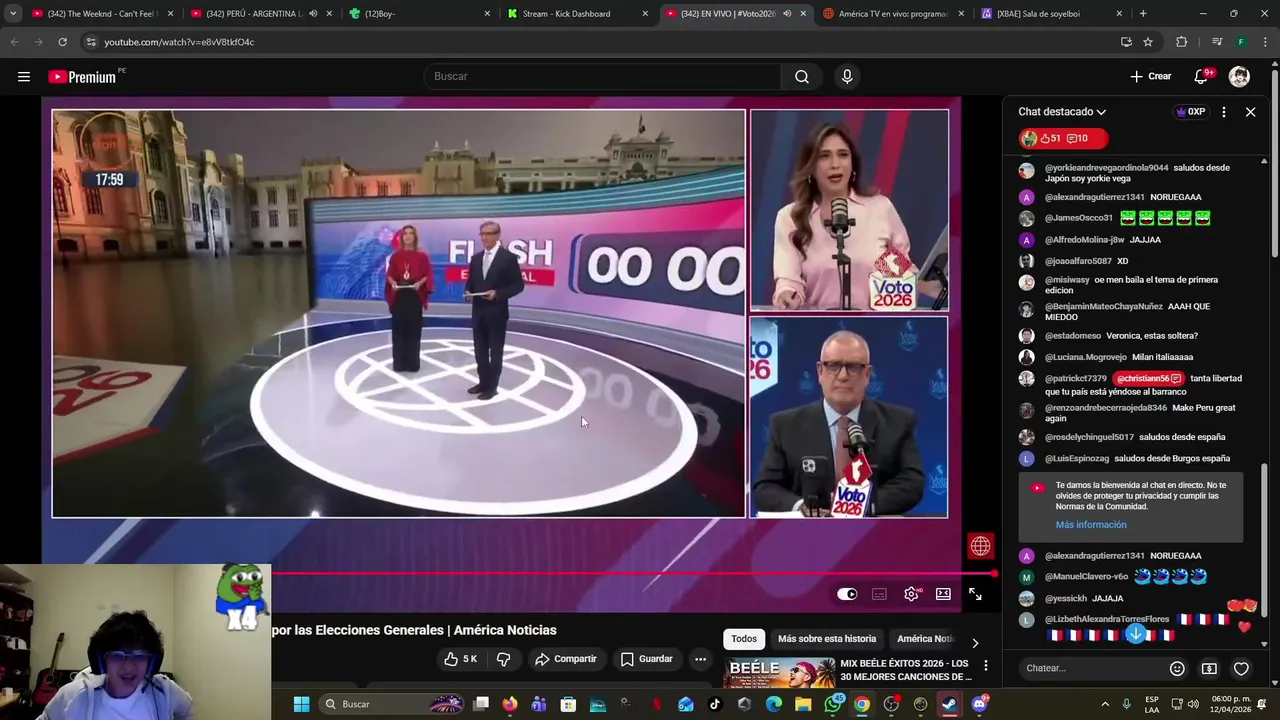Open options for MIX BEÉLE video
Image resolution: width=1280 pixels, height=720 pixels.
[985, 666]
